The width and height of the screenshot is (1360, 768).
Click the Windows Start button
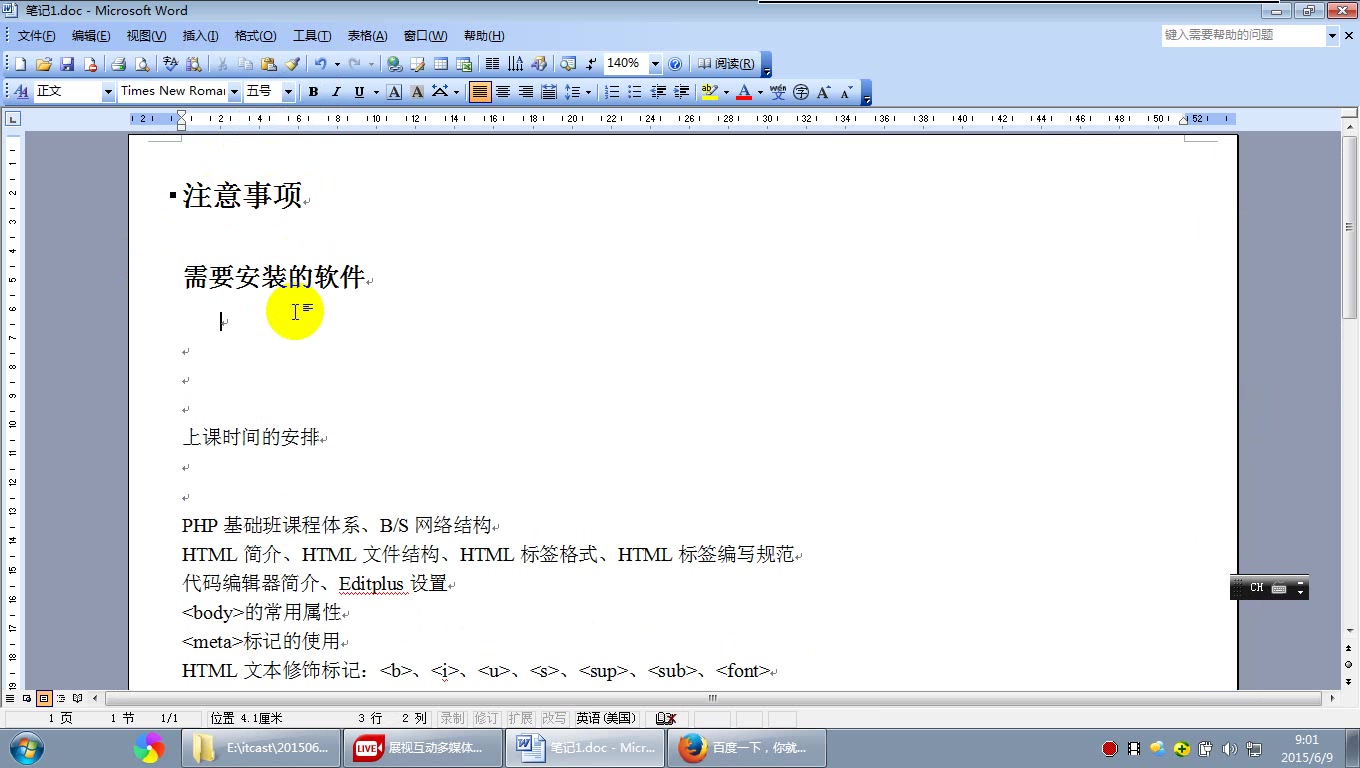25,748
